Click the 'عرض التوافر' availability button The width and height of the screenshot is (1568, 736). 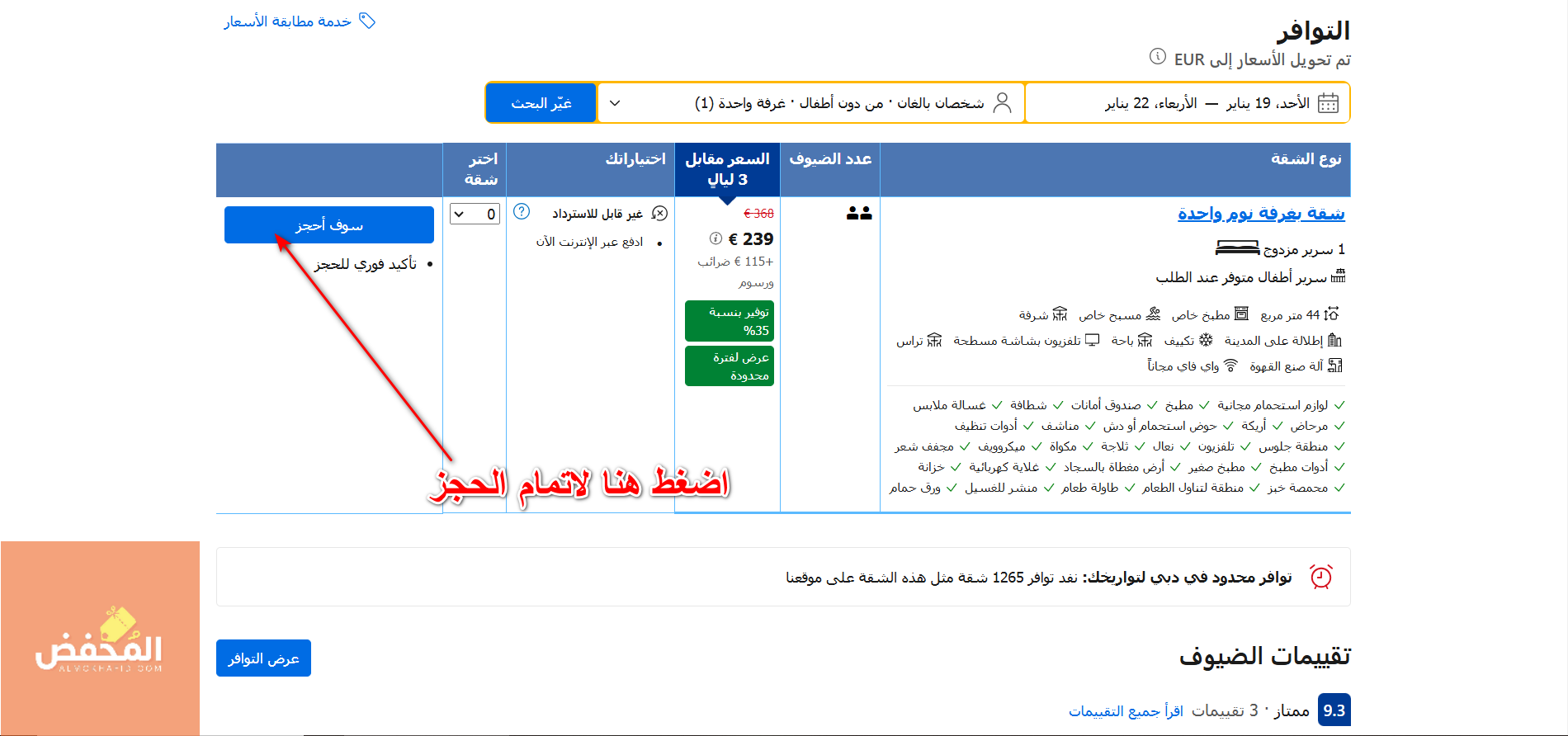coord(263,658)
